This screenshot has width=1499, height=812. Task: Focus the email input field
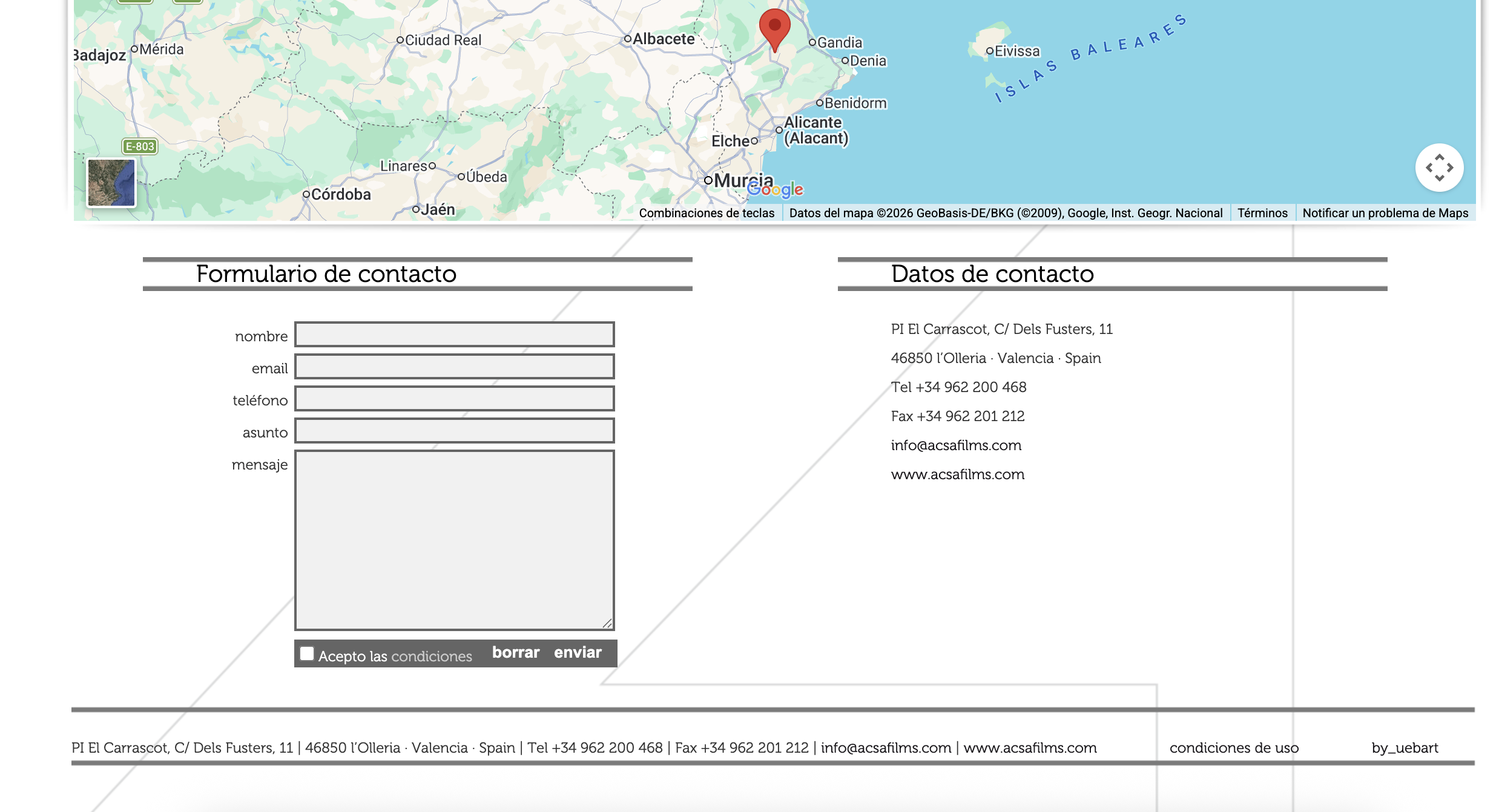(x=454, y=367)
